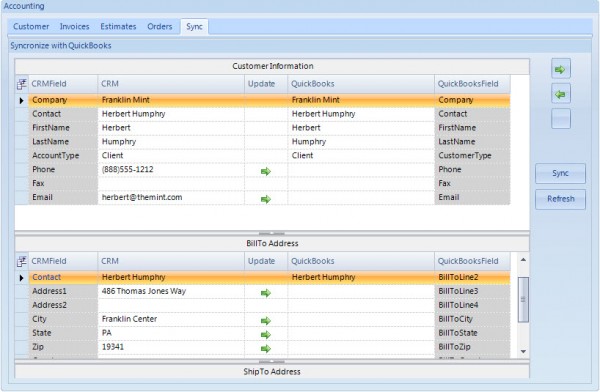Click QuickBooksField header in BillTo Address
The height and width of the screenshot is (392, 600).
(472, 261)
